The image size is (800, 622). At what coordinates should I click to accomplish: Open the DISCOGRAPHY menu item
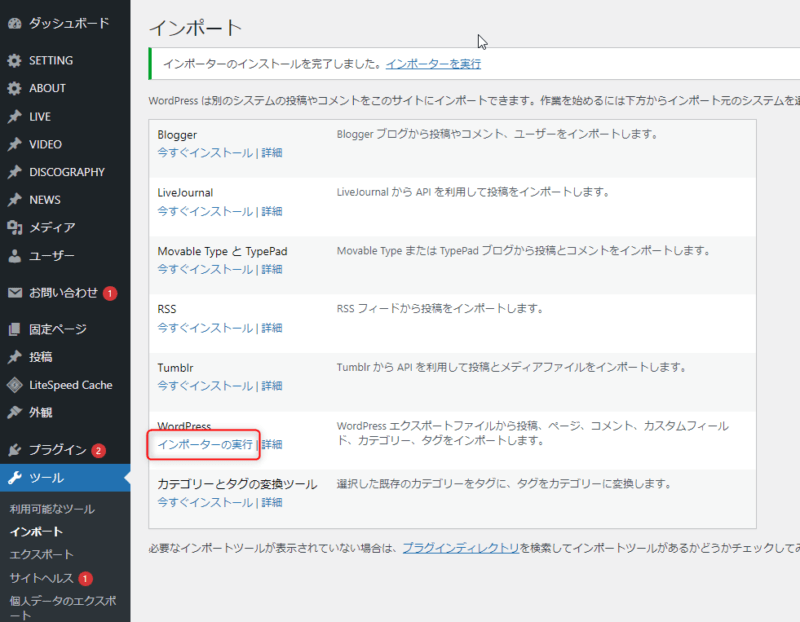[x=66, y=172]
